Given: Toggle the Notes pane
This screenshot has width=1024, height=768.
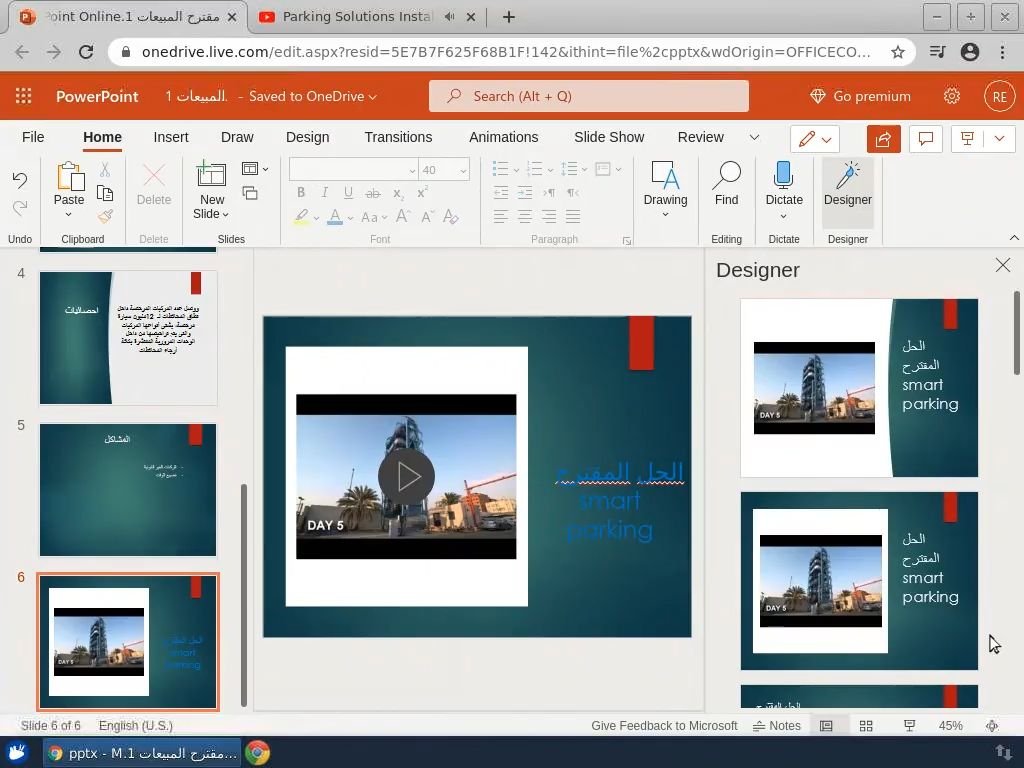Looking at the screenshot, I should 777,726.
